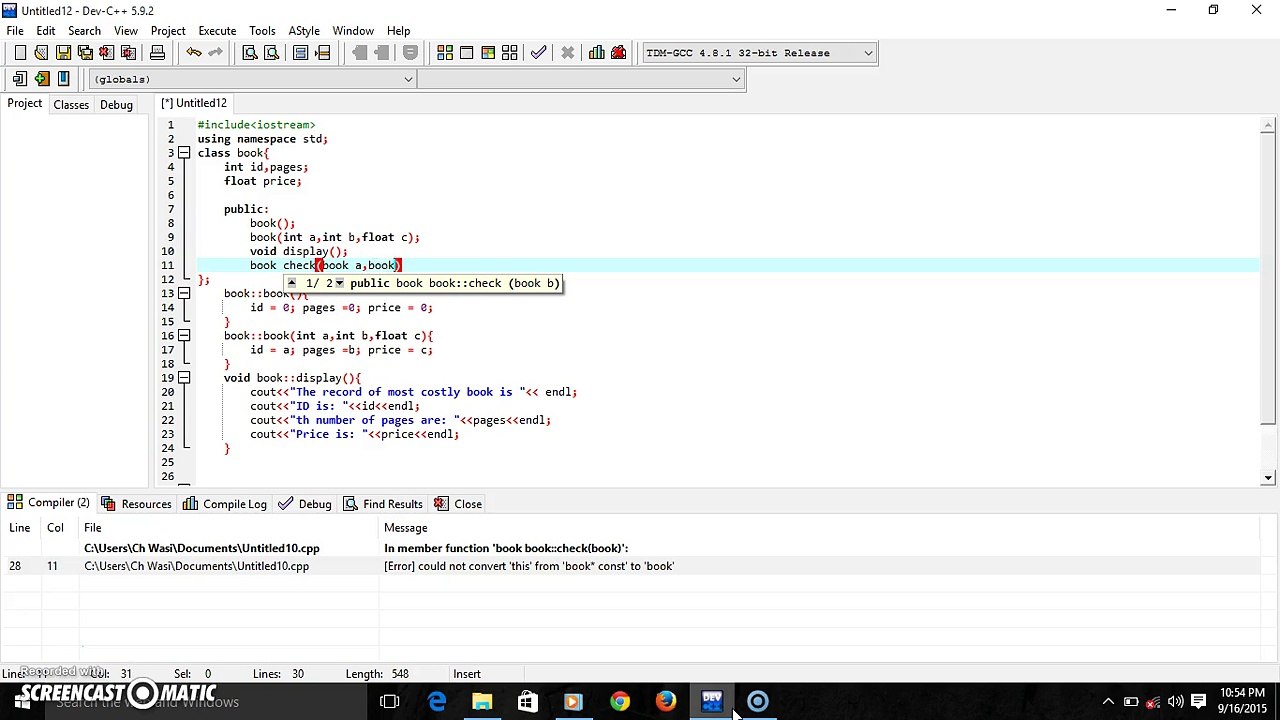Run Syntax Check with the checkmark icon

click(539, 53)
